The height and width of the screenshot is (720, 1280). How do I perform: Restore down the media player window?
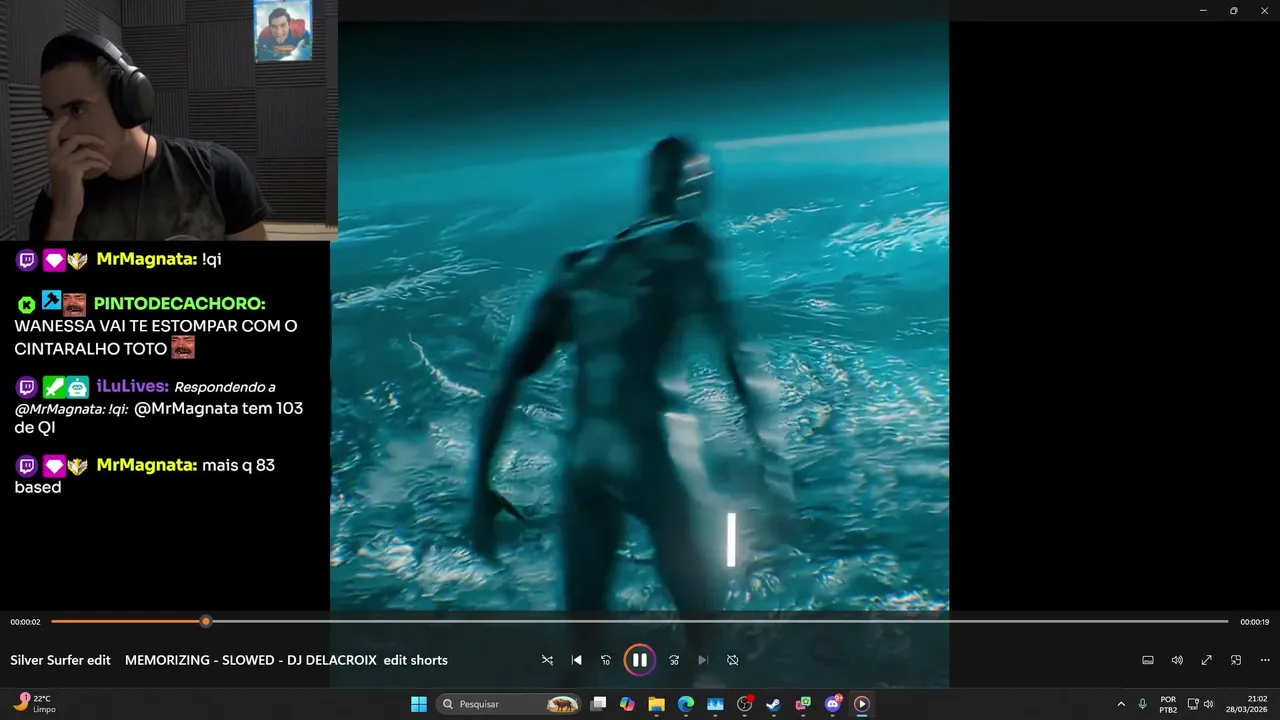click(1233, 10)
